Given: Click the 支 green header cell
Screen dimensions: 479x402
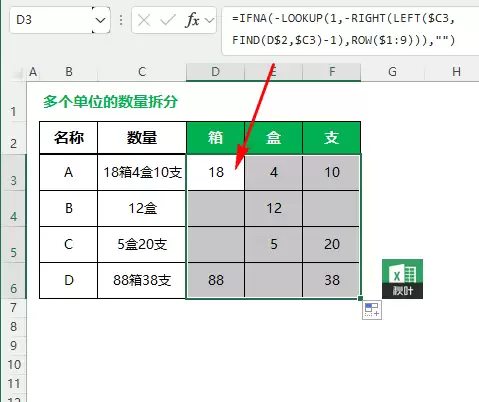Looking at the screenshot, I should pos(332,138).
